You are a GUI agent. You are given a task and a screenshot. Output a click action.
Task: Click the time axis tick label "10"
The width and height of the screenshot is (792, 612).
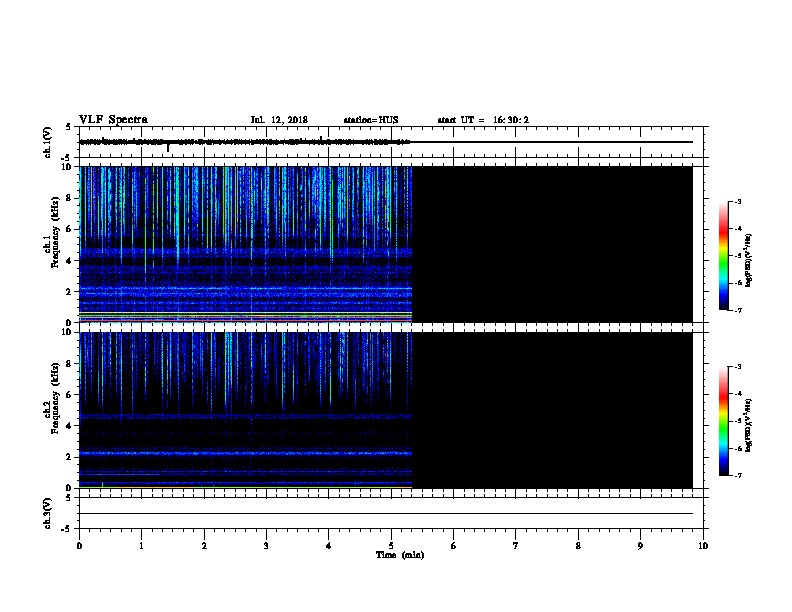coord(703,546)
